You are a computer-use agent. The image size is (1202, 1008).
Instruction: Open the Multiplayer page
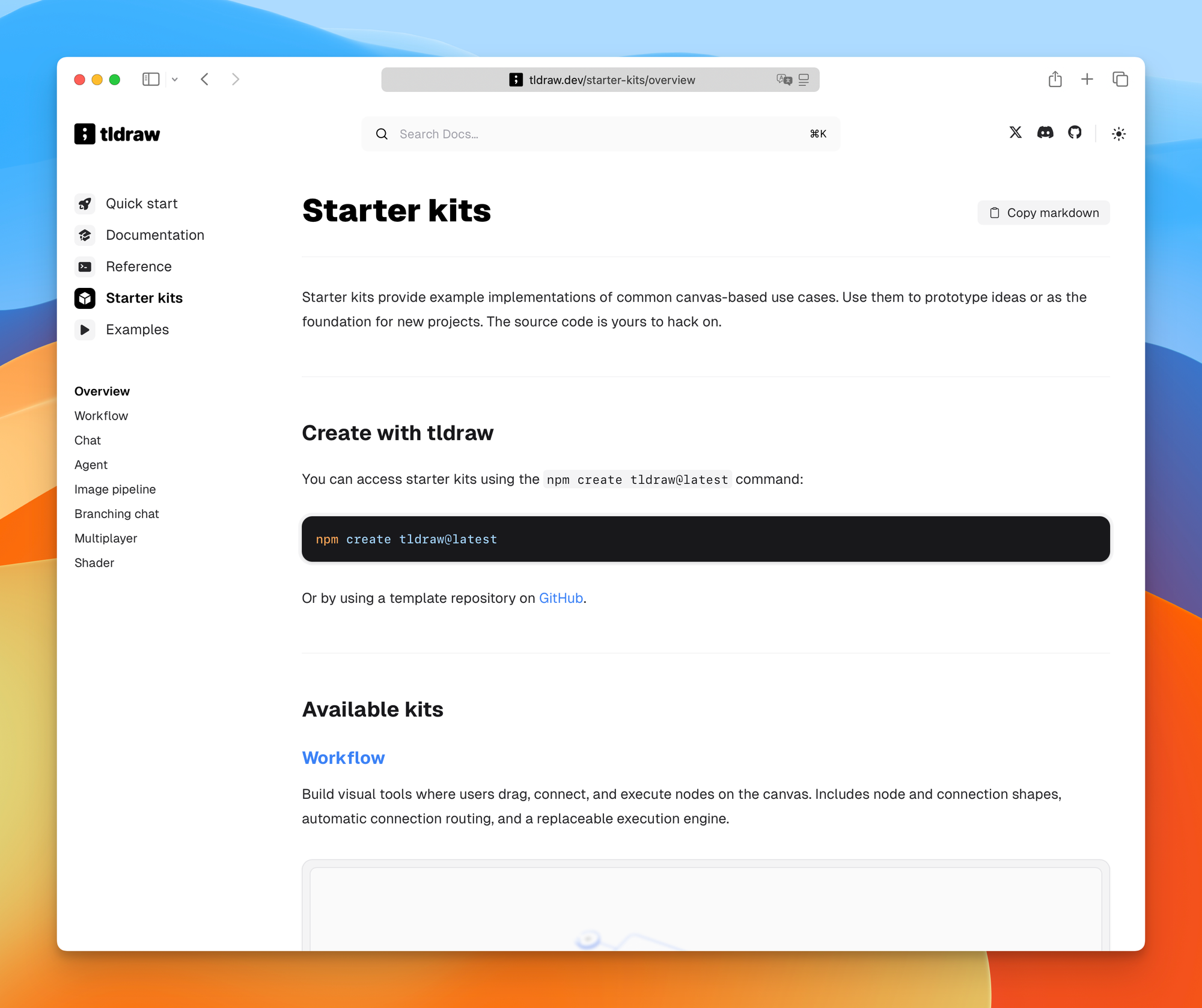tap(106, 539)
